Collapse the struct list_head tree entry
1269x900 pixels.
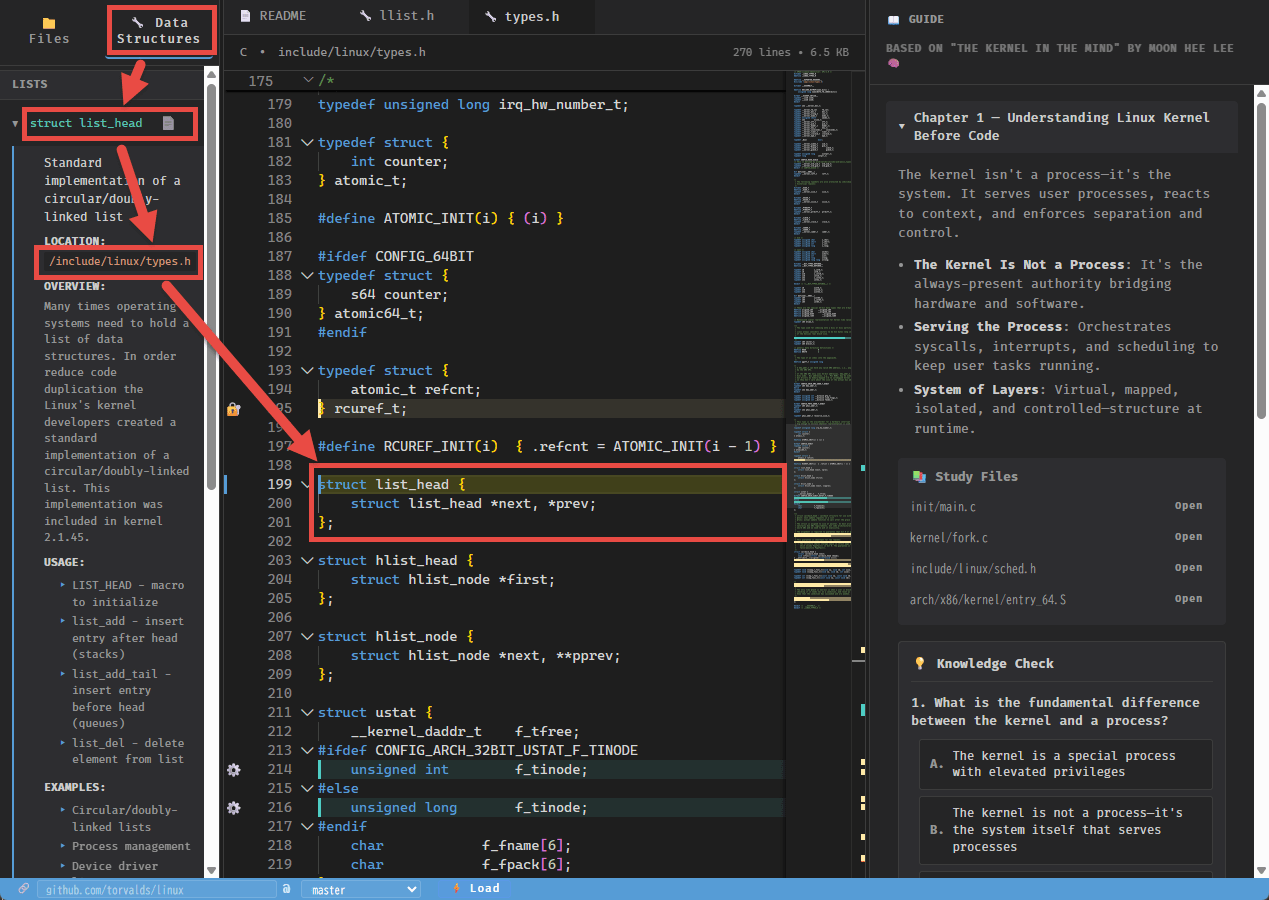[x=15, y=124]
